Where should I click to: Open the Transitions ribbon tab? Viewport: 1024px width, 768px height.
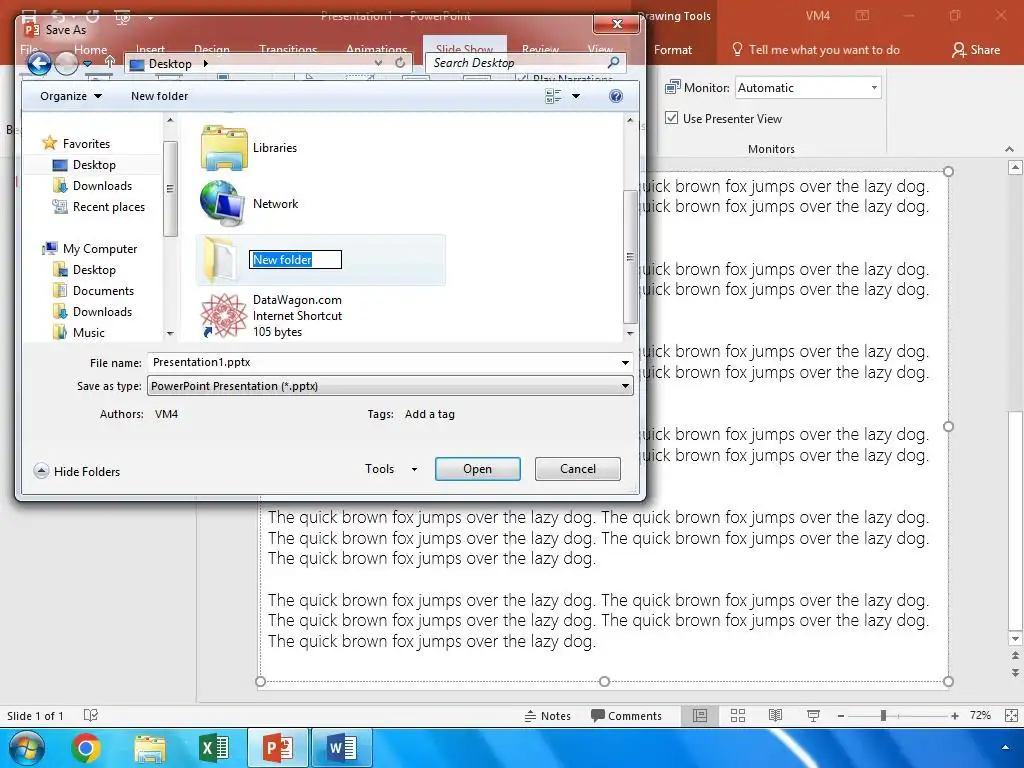click(288, 49)
